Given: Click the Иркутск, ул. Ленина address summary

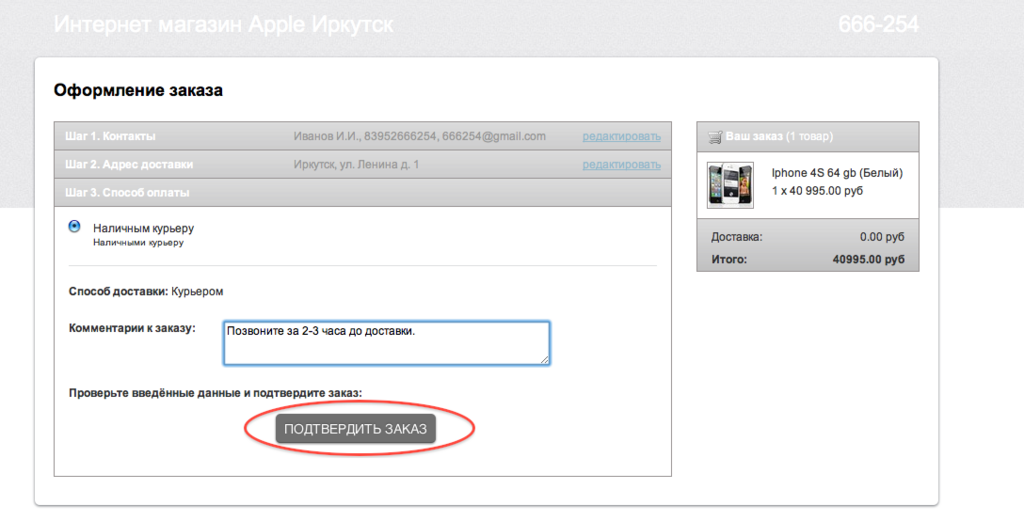Looking at the screenshot, I should [x=356, y=165].
